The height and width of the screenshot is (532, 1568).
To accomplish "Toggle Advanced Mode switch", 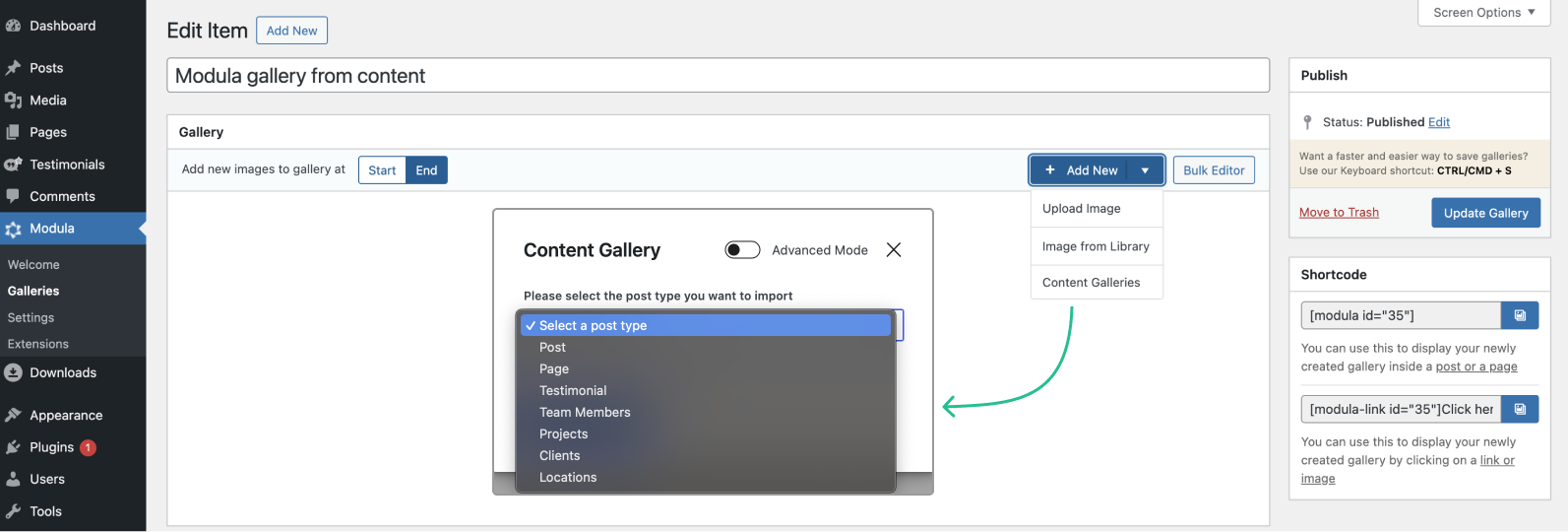I will [742, 250].
